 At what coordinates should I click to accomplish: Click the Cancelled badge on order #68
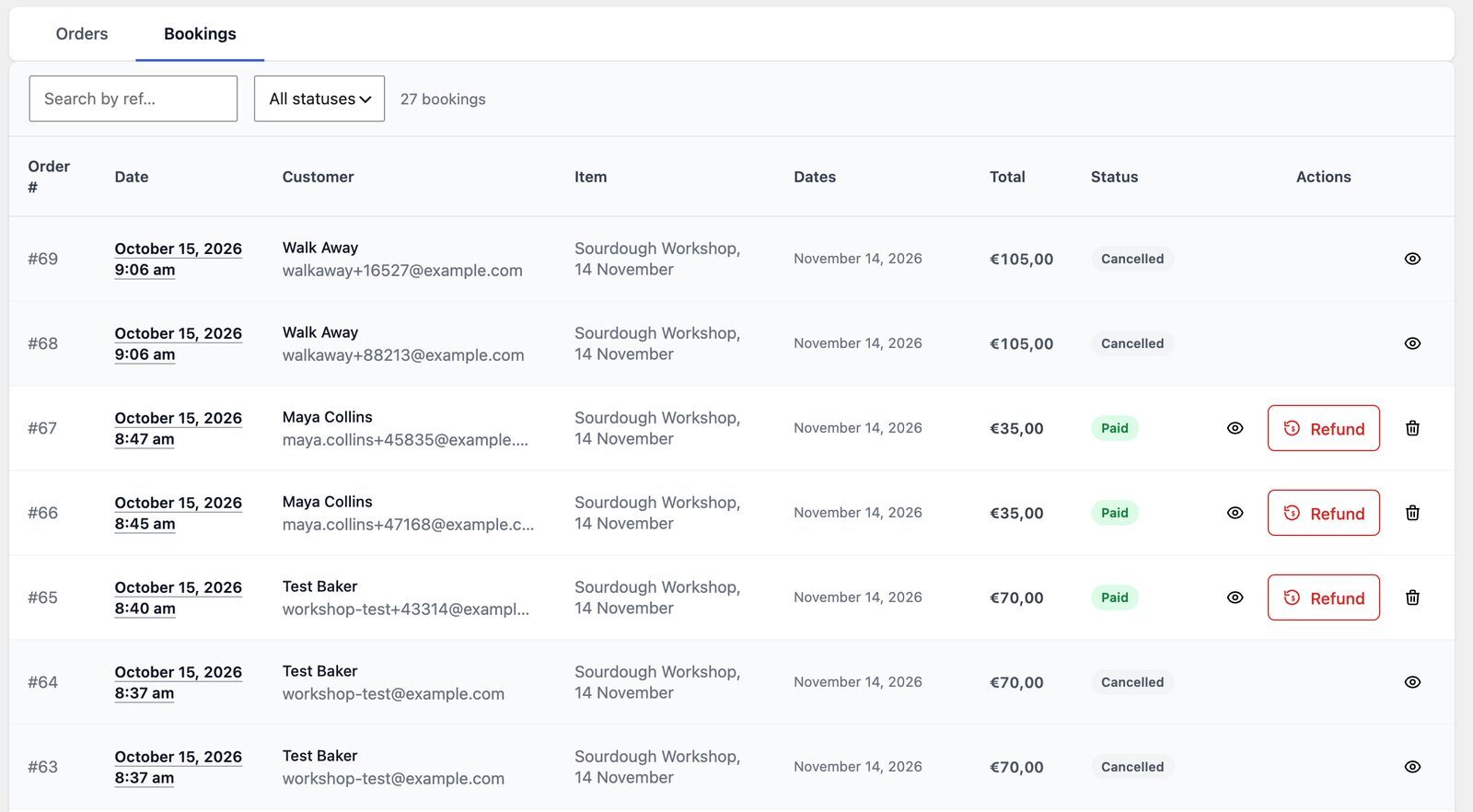pyautogui.click(x=1132, y=343)
